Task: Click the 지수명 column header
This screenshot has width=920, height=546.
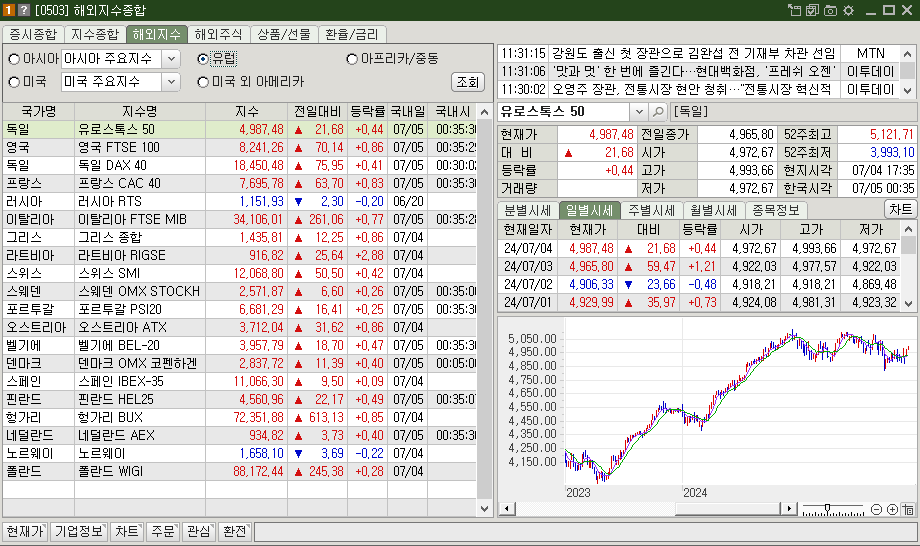Action: click(x=140, y=111)
